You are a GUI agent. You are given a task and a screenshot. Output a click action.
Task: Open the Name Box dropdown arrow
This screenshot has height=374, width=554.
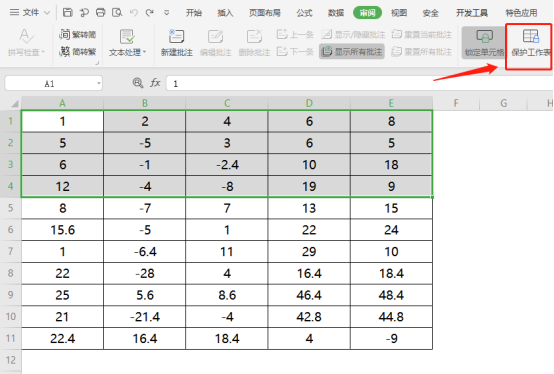99,84
